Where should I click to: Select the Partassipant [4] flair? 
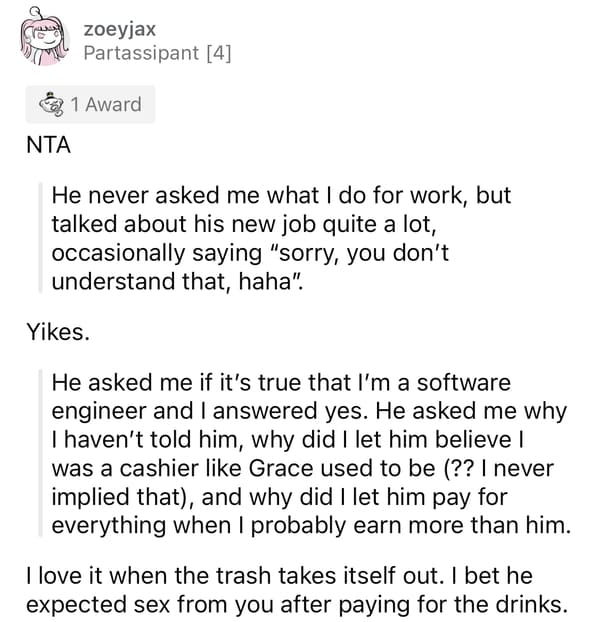pos(157,53)
